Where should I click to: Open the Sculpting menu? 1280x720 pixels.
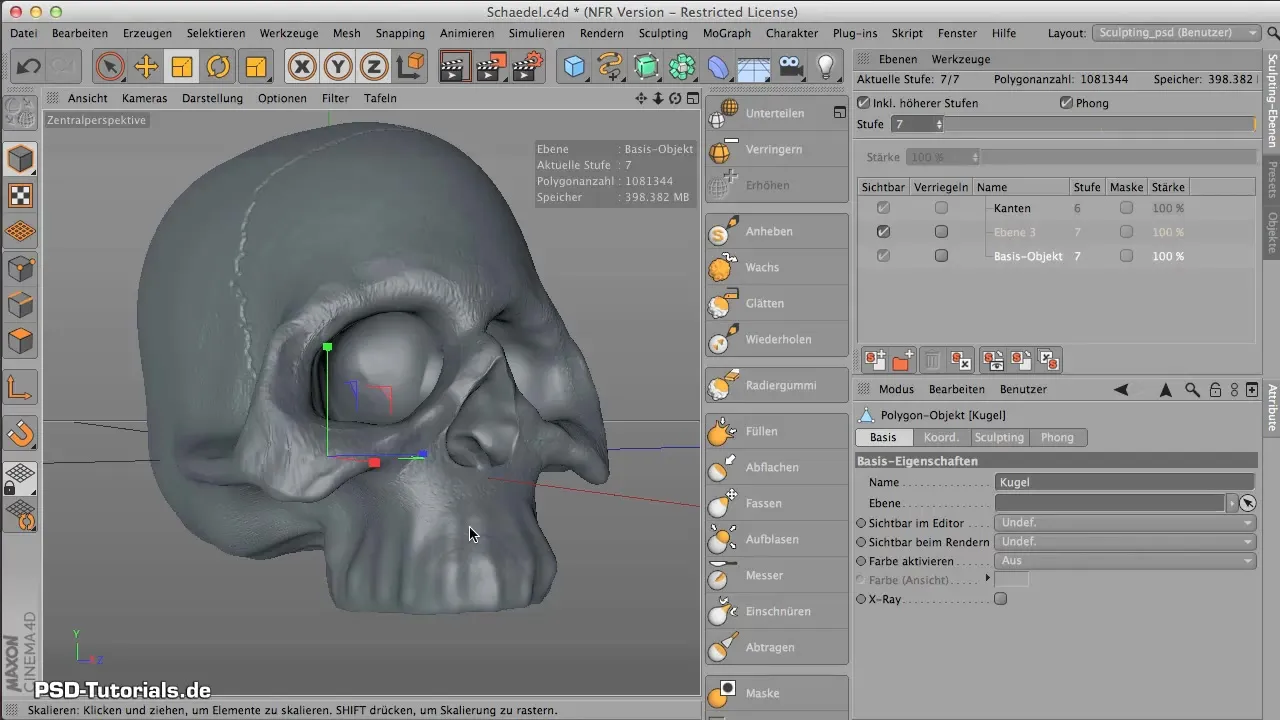coord(663,33)
